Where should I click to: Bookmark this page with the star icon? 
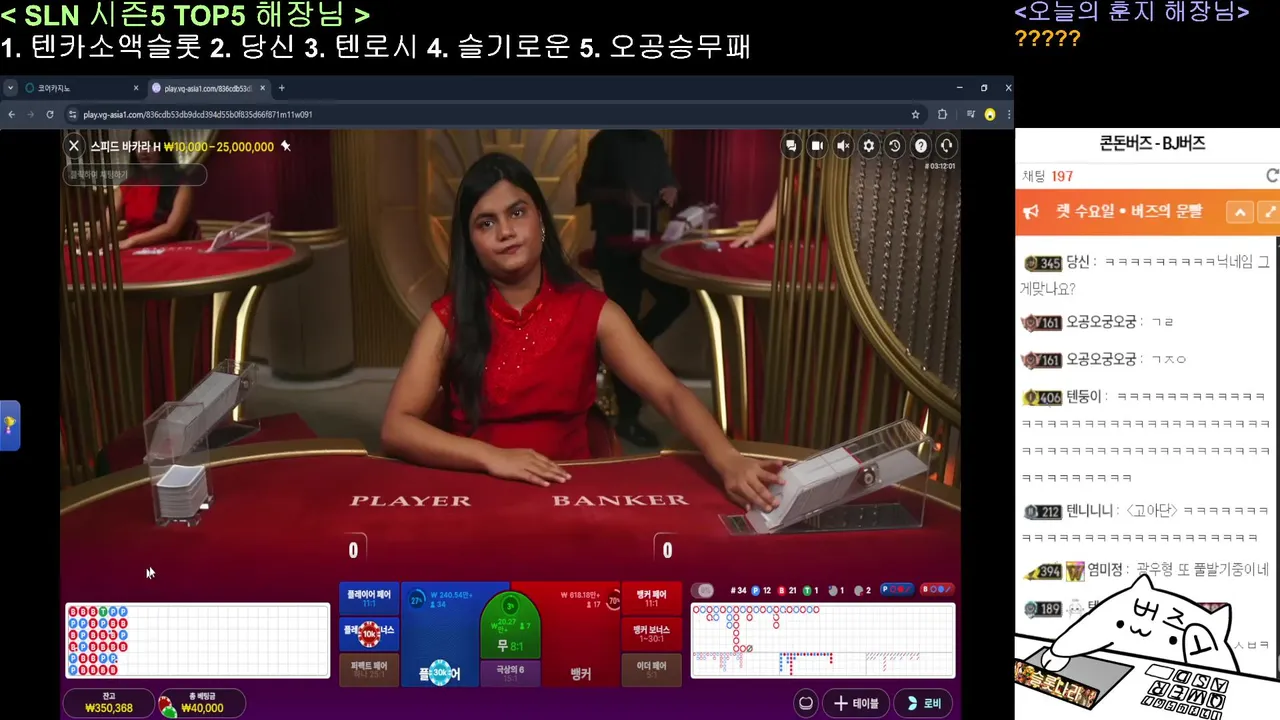click(915, 114)
